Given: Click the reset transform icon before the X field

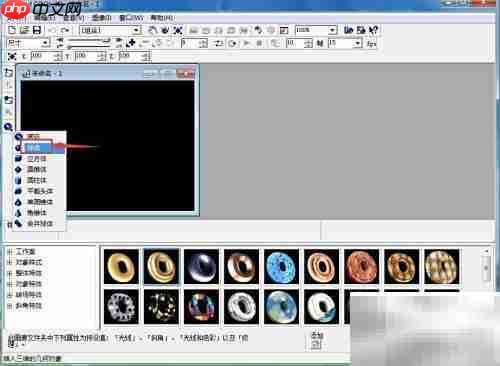Looking at the screenshot, I should coord(12,56).
